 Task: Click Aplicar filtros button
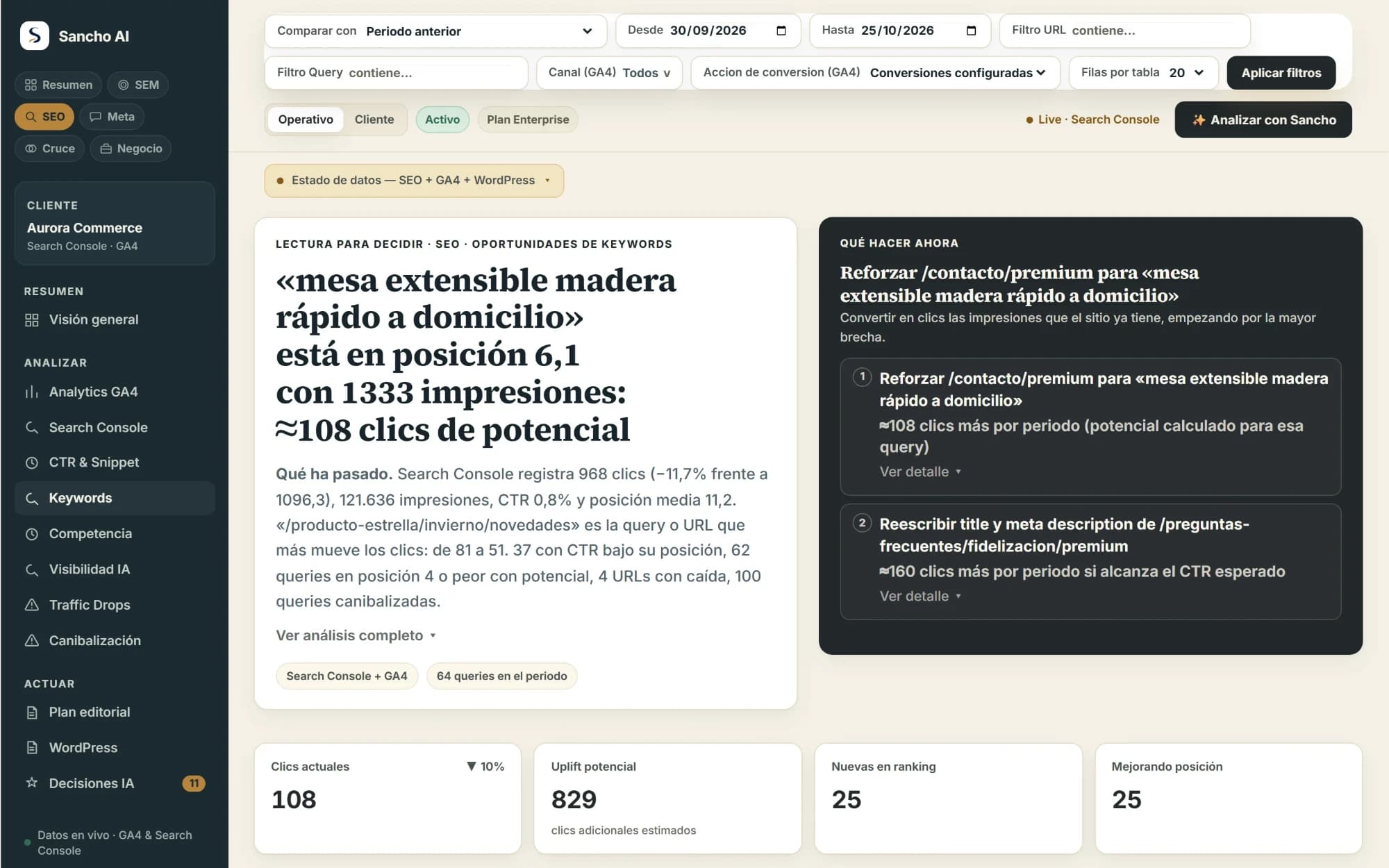pyautogui.click(x=1281, y=73)
